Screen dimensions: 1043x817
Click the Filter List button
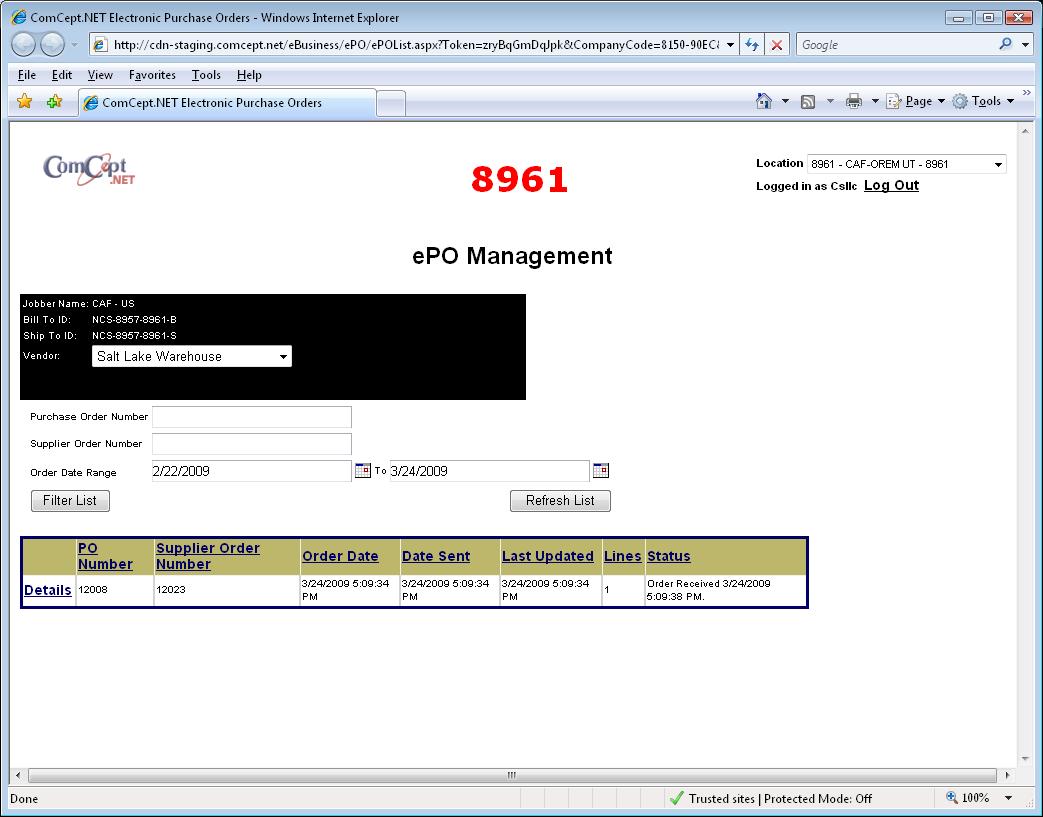pos(70,501)
